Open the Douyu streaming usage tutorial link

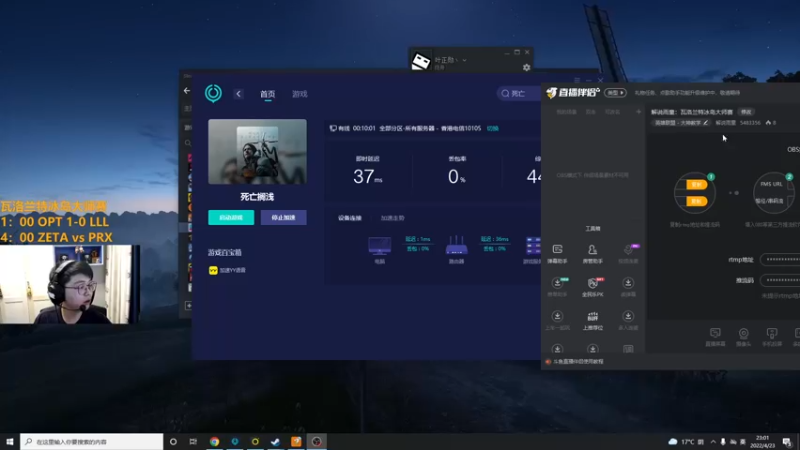(574, 362)
